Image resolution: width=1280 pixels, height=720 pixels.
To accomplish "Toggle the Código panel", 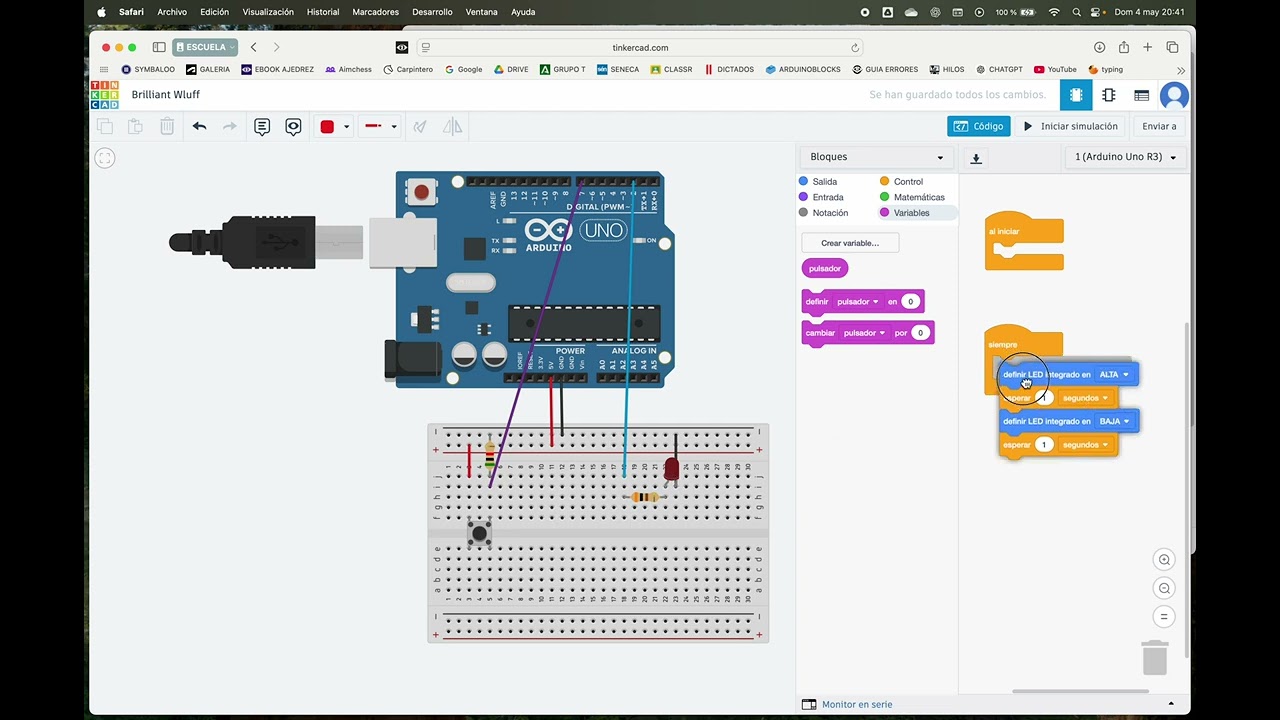I will [x=978, y=126].
